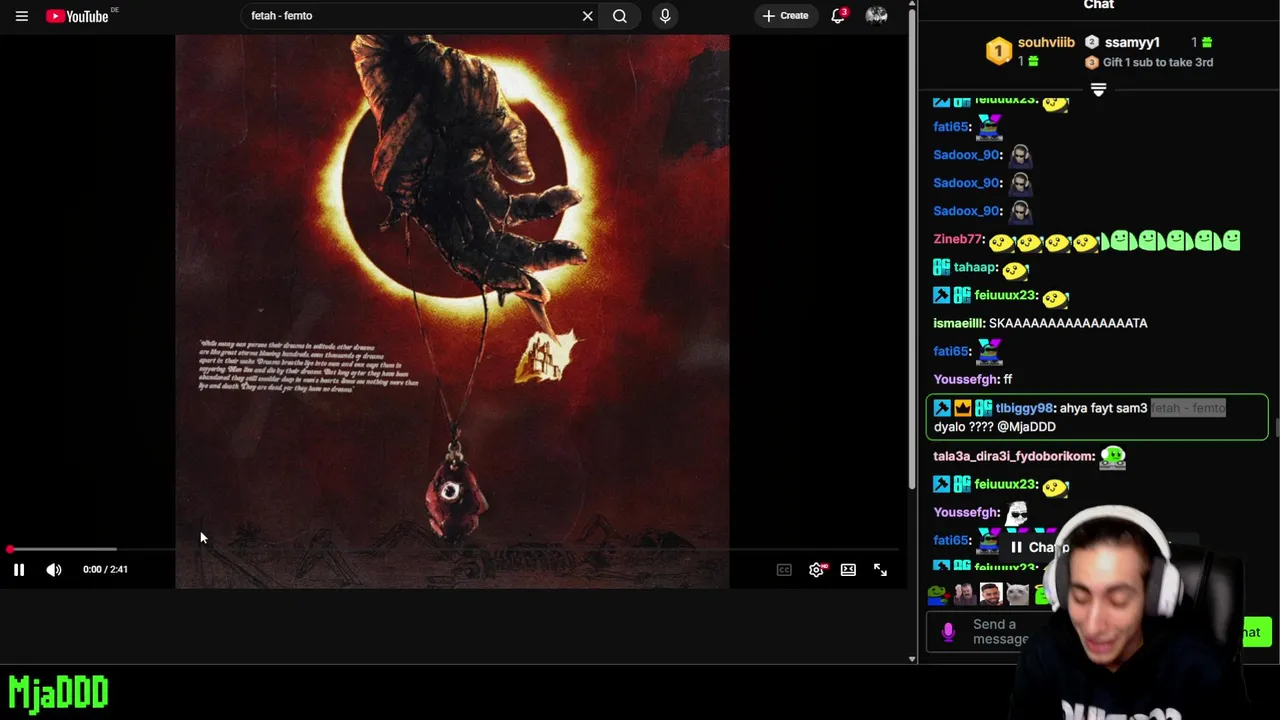Submit search with magnifier button
The image size is (1280, 720).
point(620,16)
